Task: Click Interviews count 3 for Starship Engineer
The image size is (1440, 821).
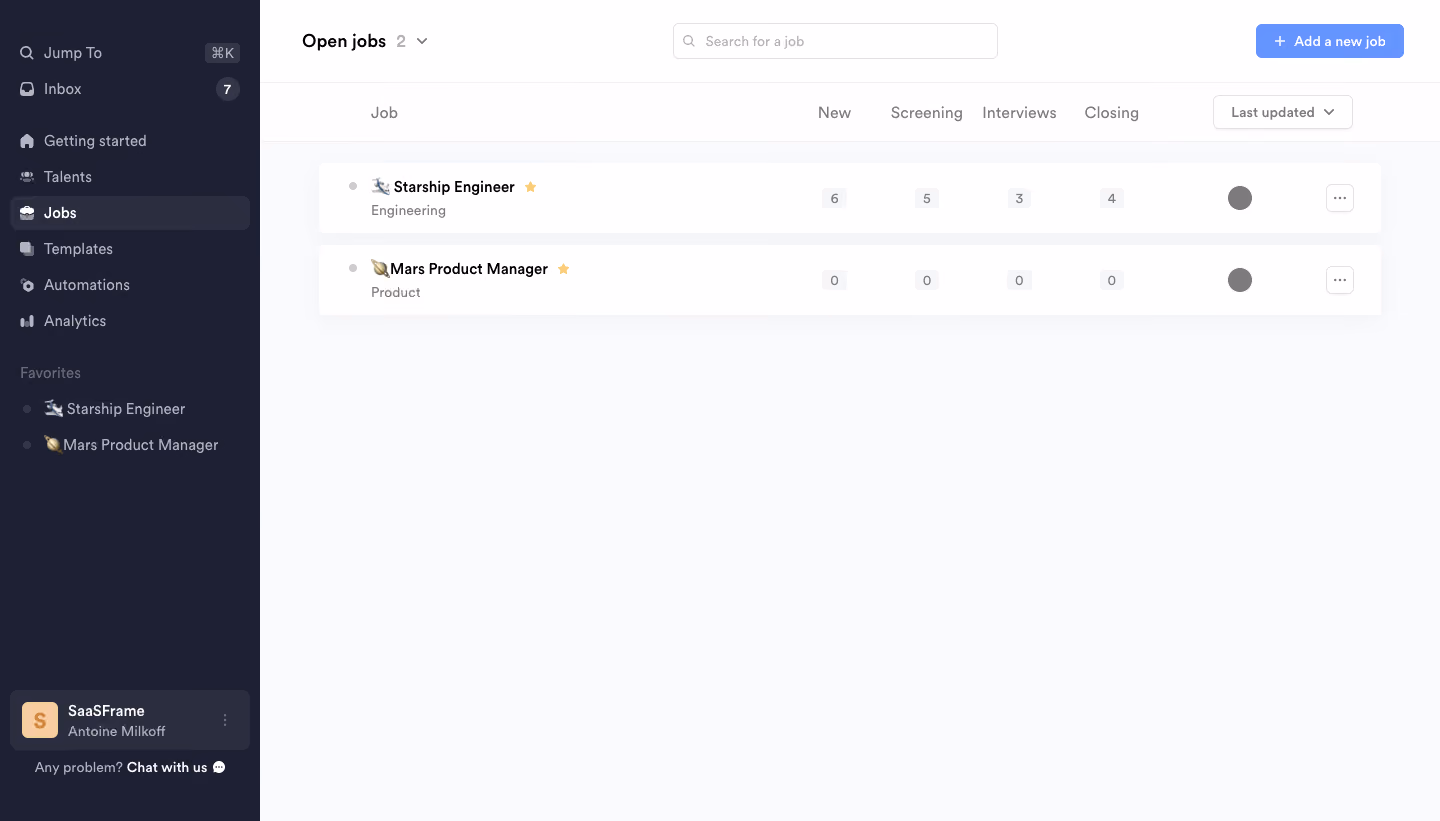Action: (1019, 198)
